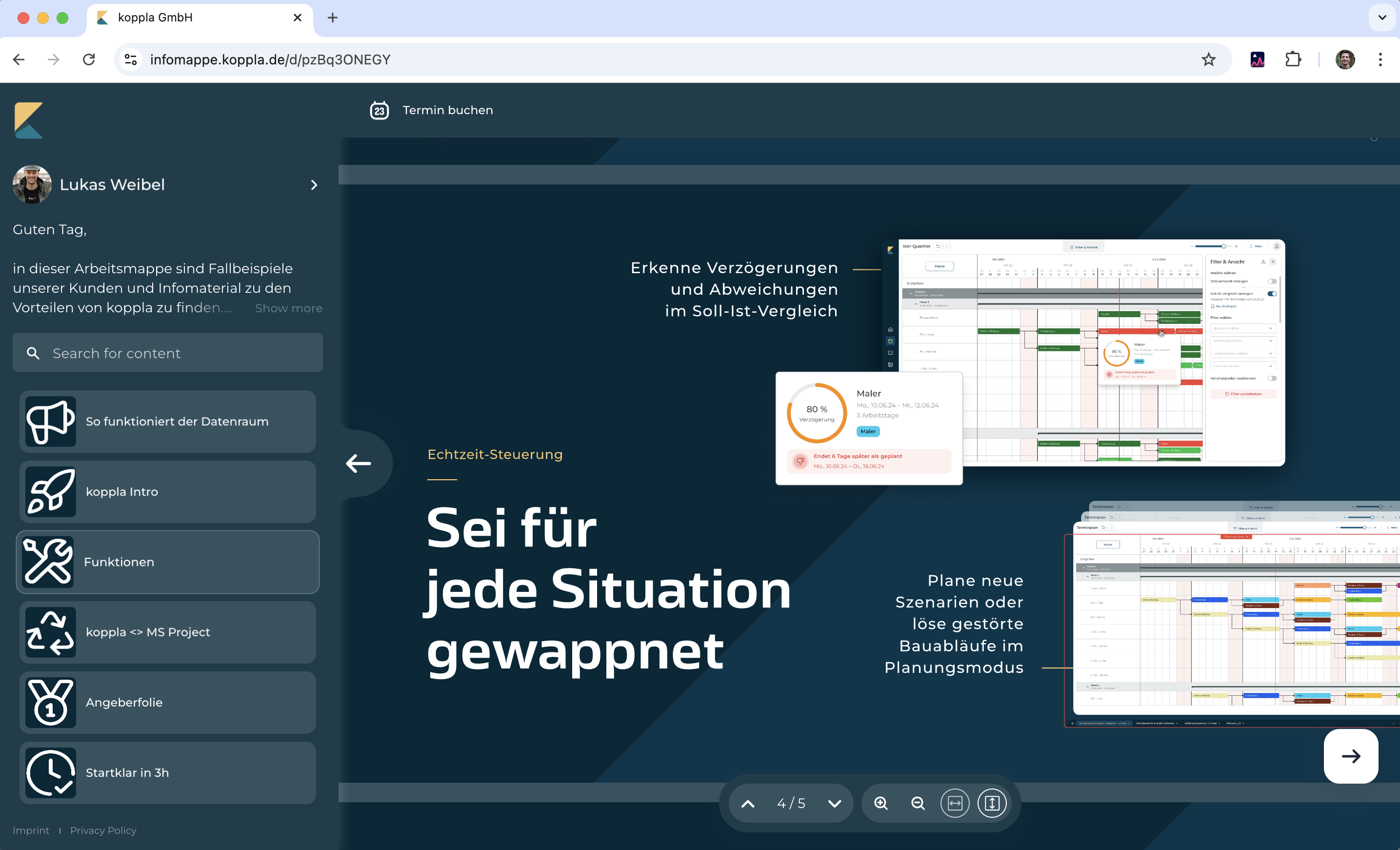Open the Privacy Policy link
Screen dimensions: 1400x850
click(x=103, y=830)
